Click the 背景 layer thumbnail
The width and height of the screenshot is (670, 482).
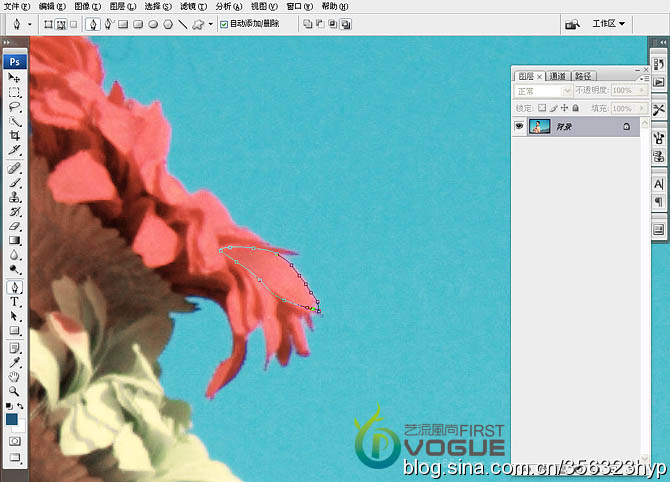pyautogui.click(x=539, y=127)
